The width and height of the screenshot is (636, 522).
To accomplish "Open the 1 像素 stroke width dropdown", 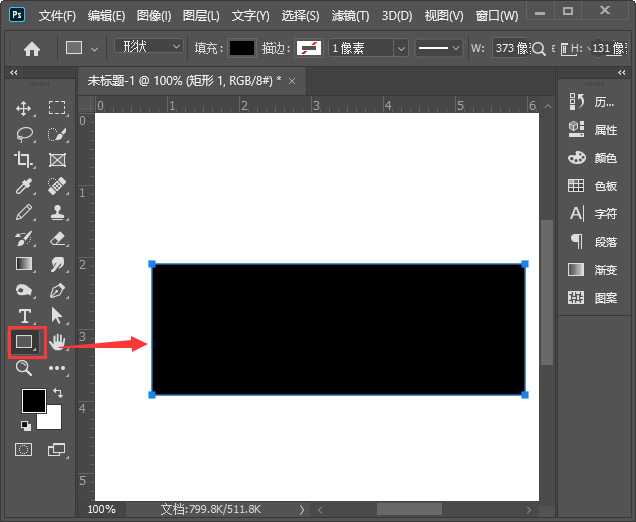I will (x=368, y=48).
